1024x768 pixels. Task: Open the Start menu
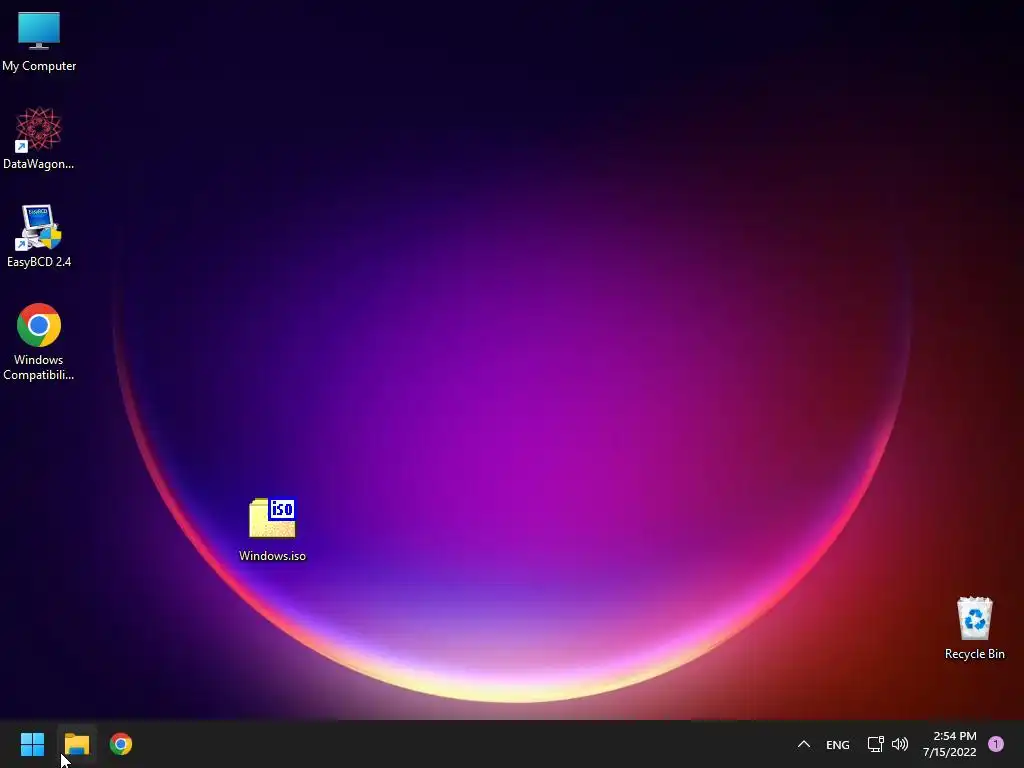32,744
